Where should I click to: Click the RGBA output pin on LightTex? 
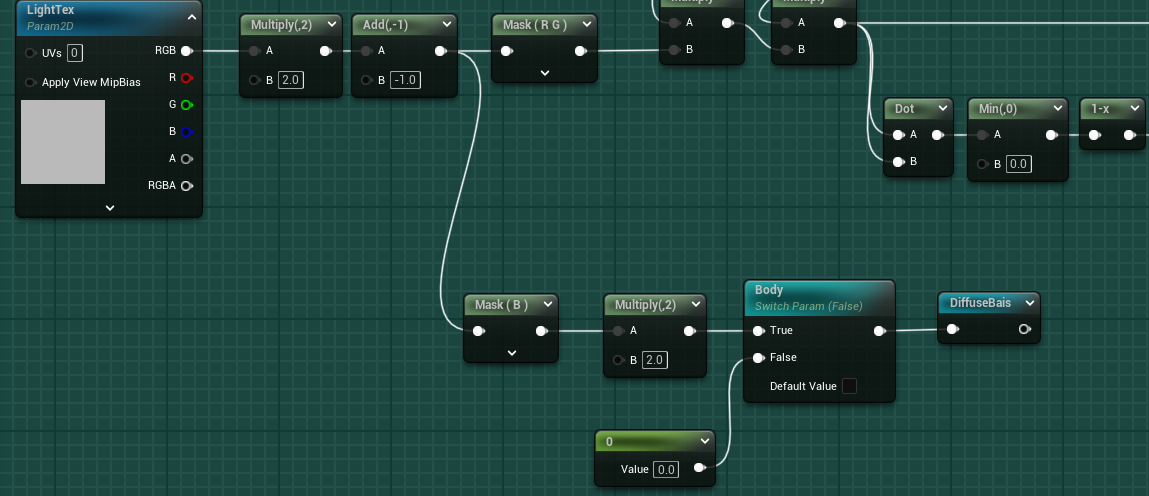(x=186, y=185)
